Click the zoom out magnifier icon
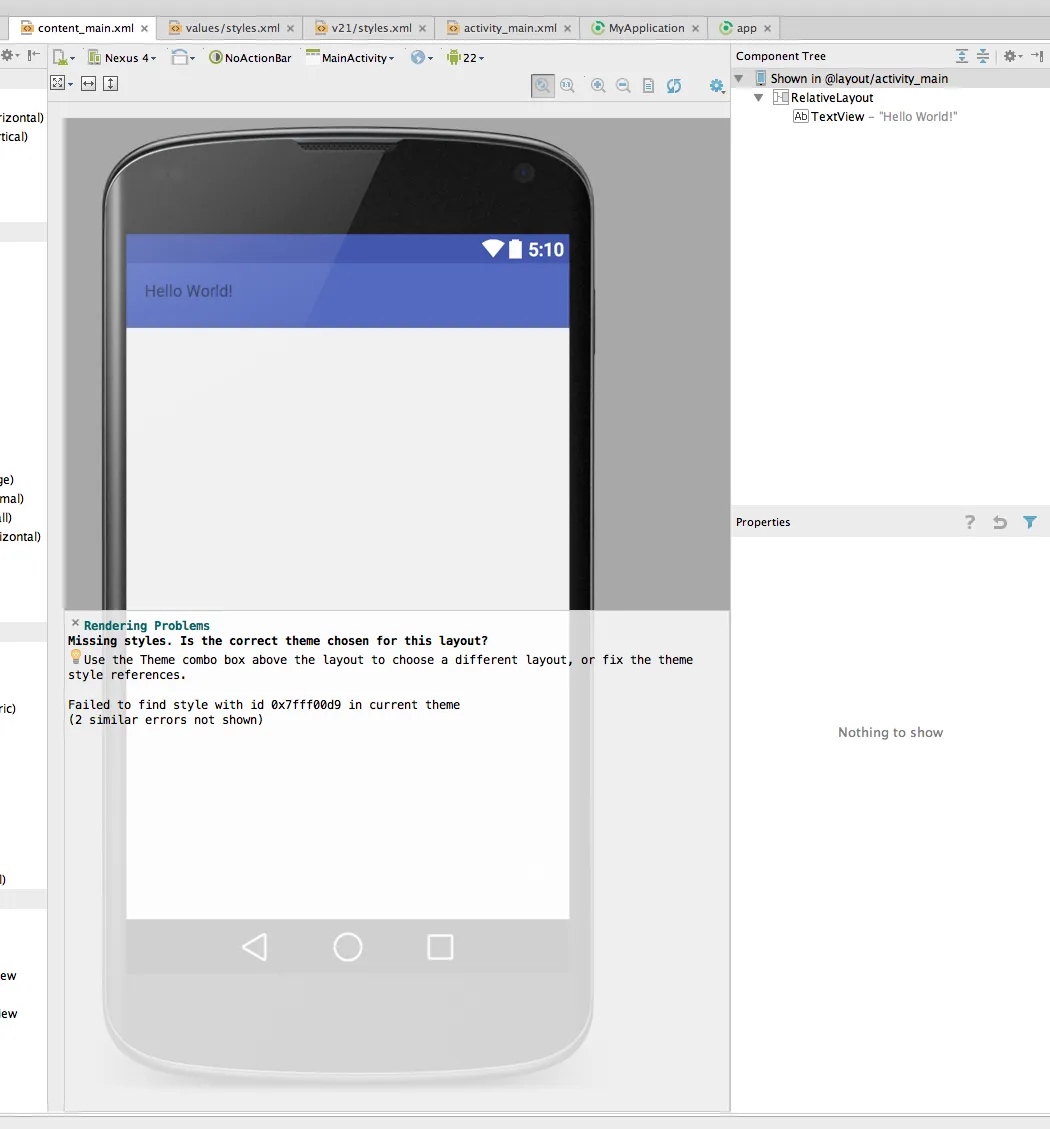Screen dimensions: 1050x1129 (624, 86)
